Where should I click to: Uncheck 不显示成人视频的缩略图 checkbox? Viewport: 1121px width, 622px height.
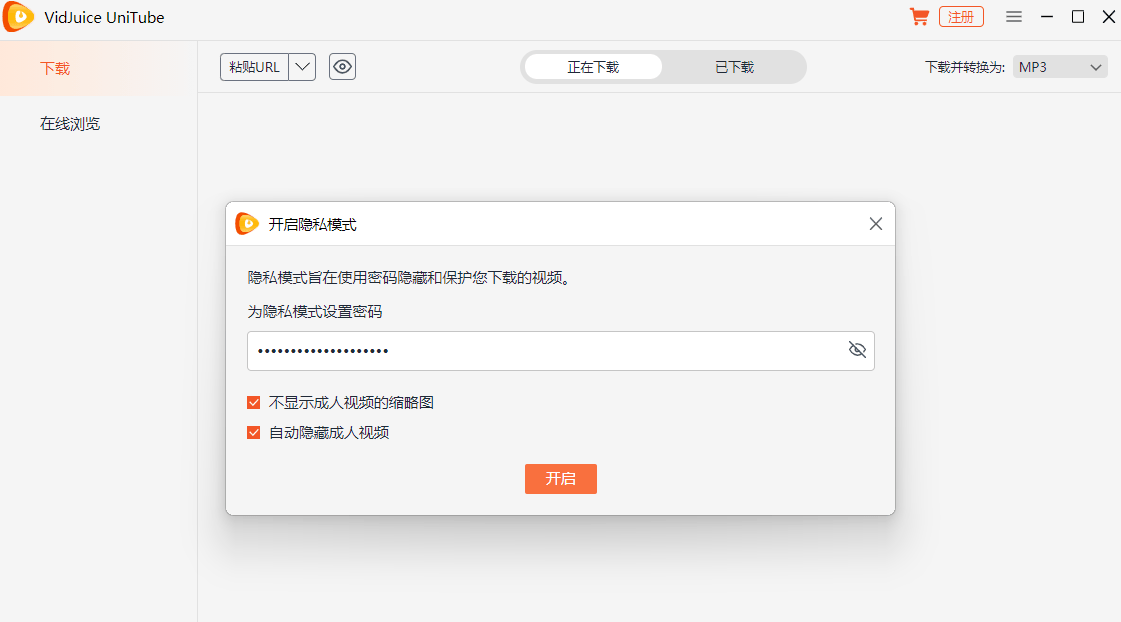tap(254, 403)
